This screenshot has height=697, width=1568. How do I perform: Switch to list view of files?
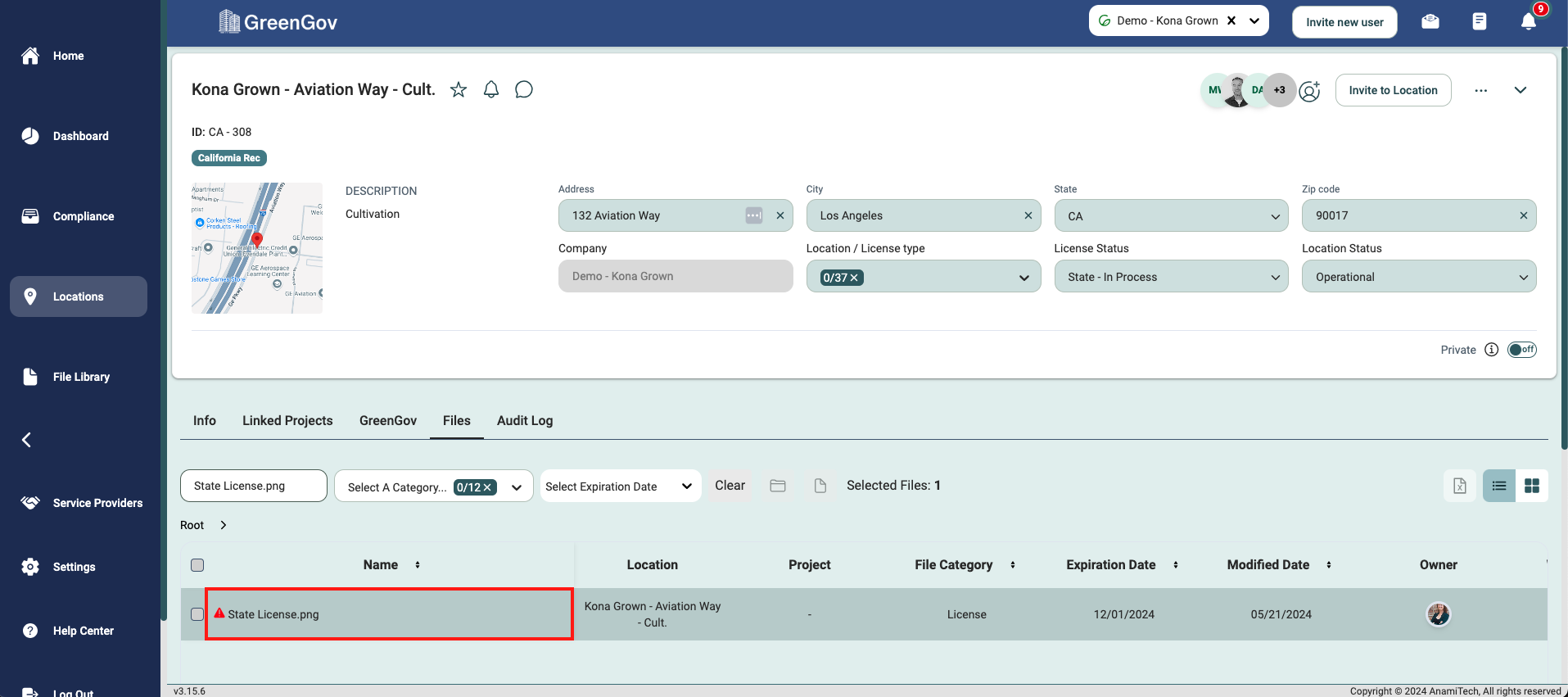click(x=1499, y=486)
